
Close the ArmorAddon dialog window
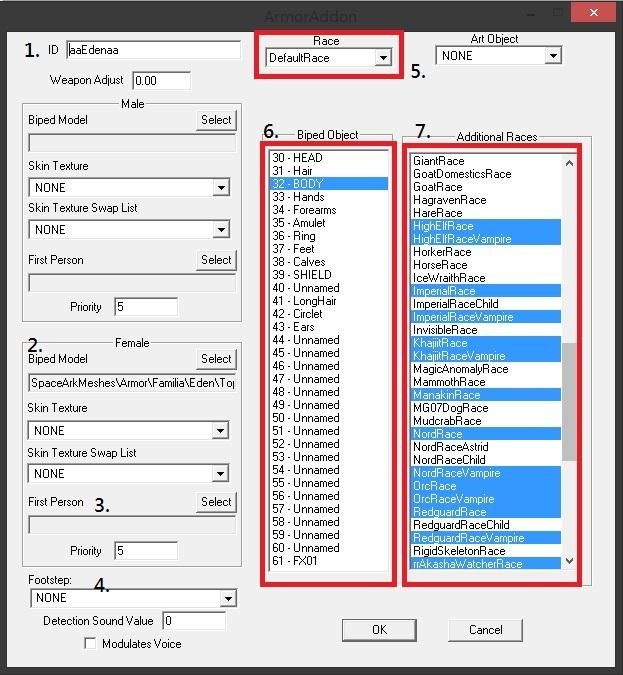pos(593,12)
